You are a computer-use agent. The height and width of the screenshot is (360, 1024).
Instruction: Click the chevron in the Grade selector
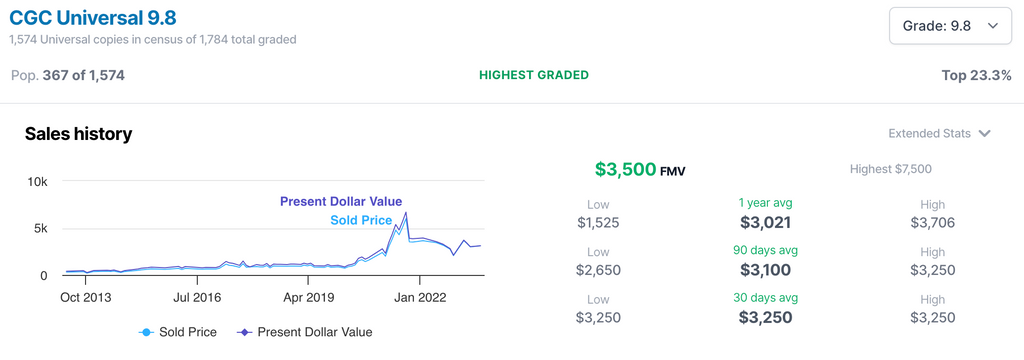pyautogui.click(x=993, y=26)
